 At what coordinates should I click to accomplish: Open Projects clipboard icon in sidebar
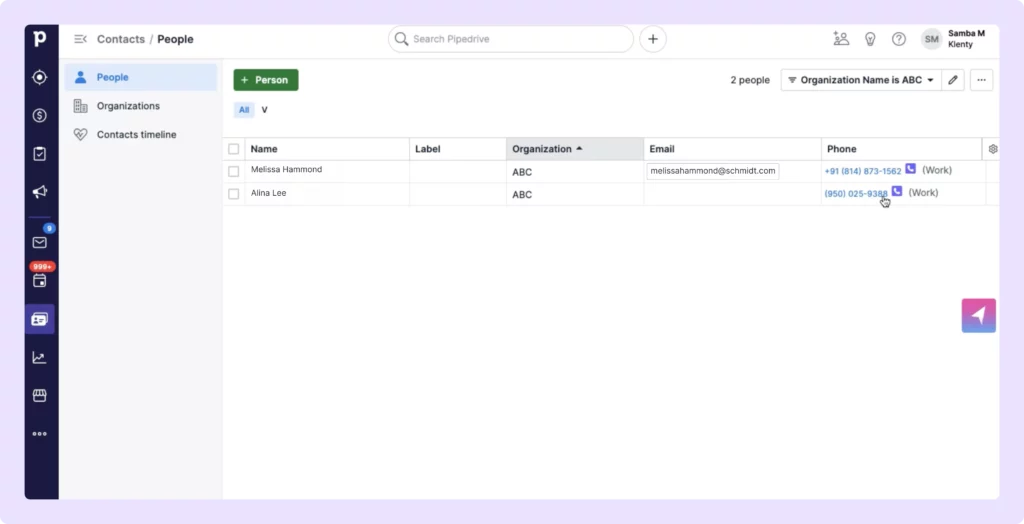[x=40, y=154]
